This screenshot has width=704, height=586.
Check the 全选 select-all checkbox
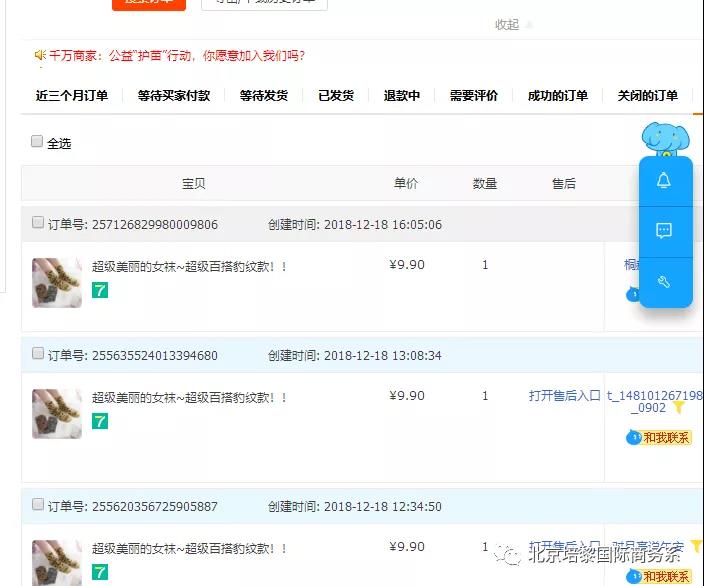[38, 142]
